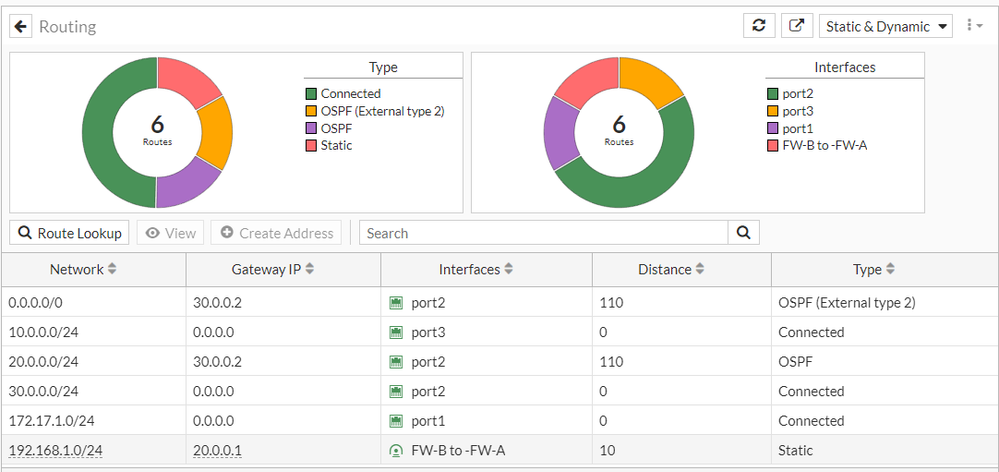
Task: Sort by the Gateway IP column
Action: (x=310, y=269)
